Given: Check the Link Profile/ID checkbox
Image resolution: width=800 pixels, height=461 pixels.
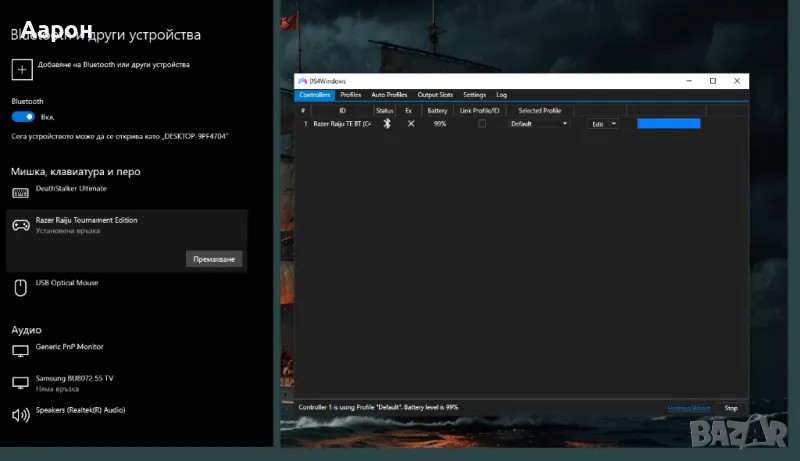Looking at the screenshot, I should [482, 124].
